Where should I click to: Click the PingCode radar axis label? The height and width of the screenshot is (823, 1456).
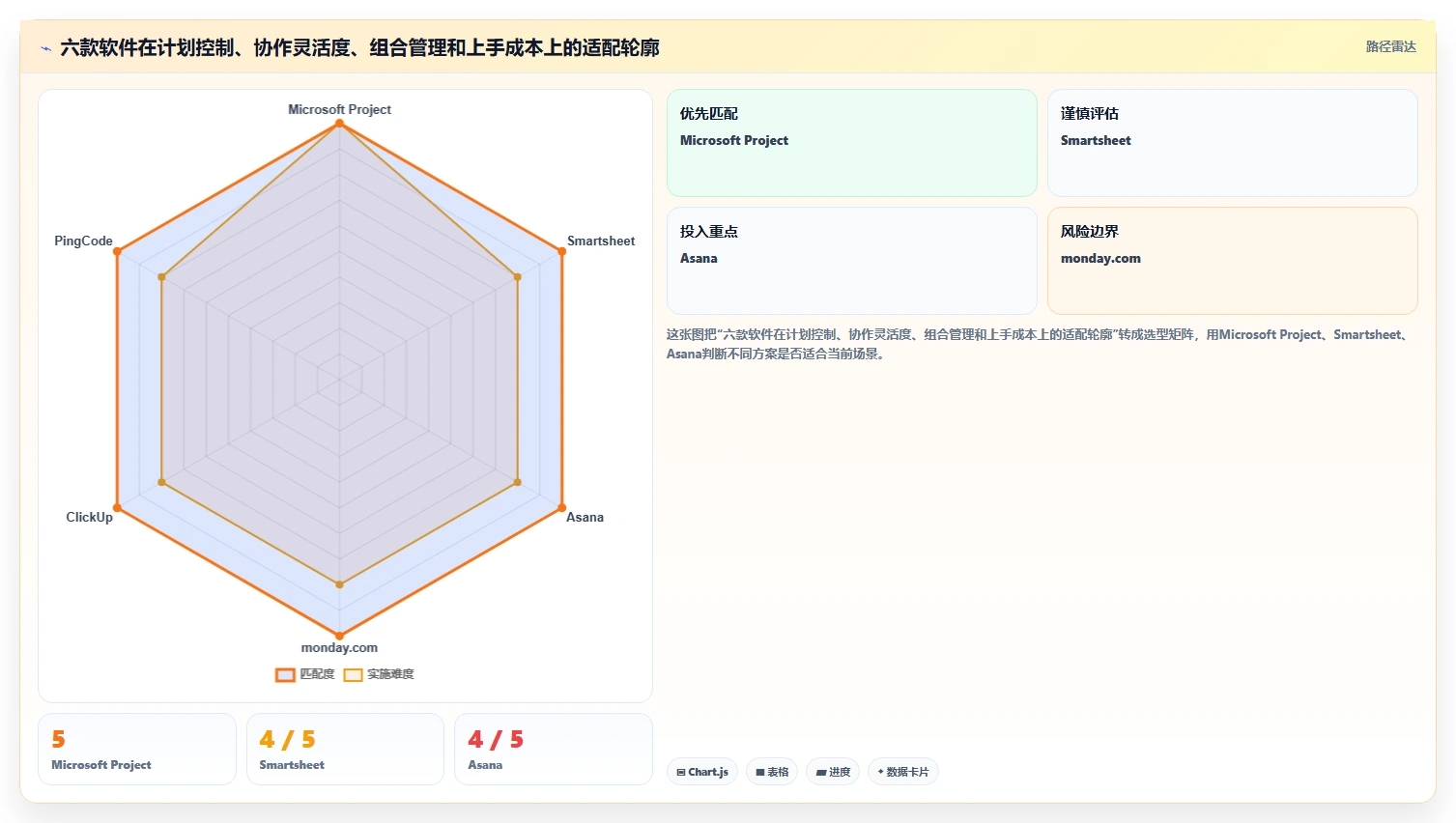coord(83,241)
